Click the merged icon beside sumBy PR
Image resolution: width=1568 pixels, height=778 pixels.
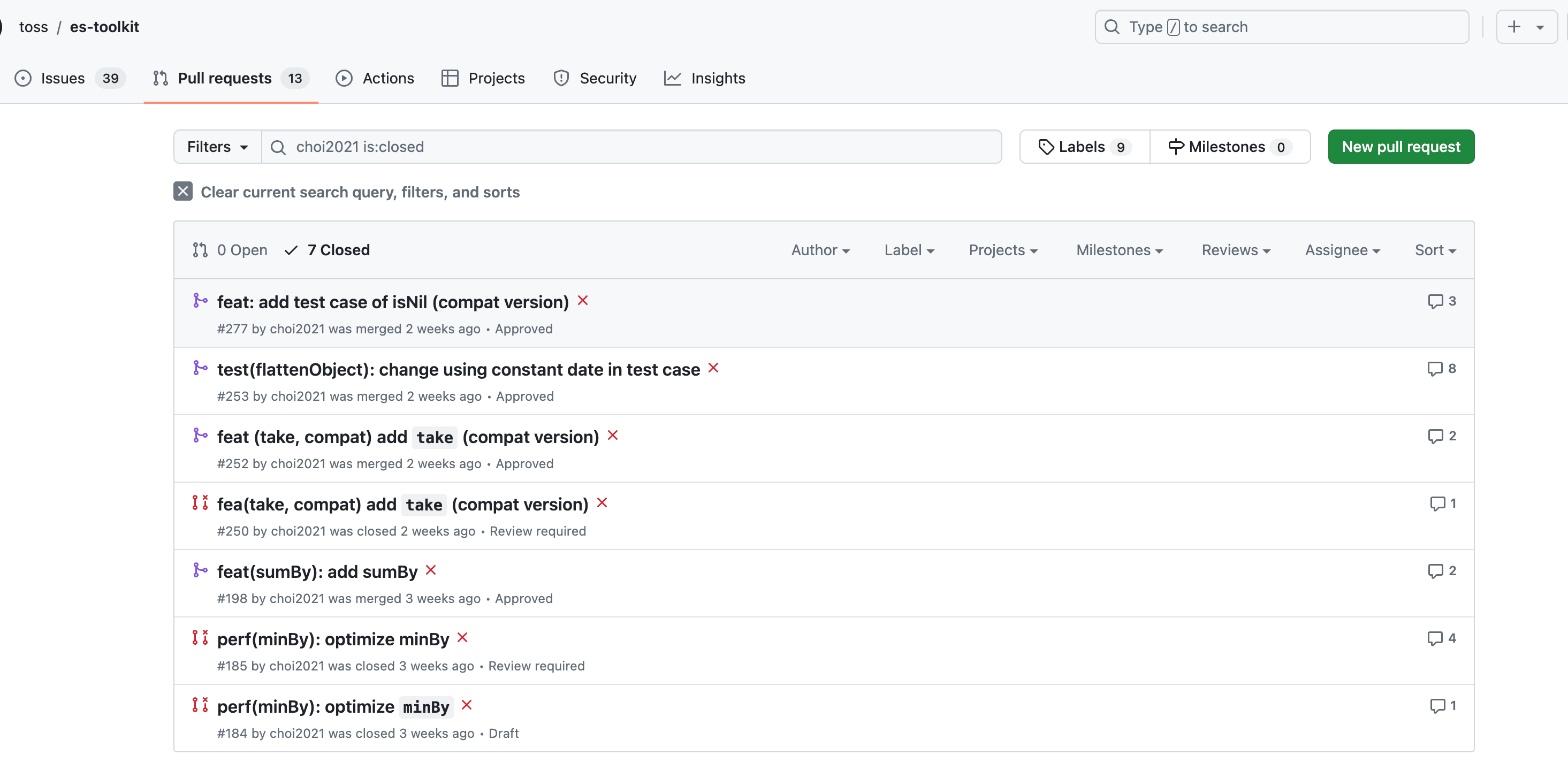200,570
